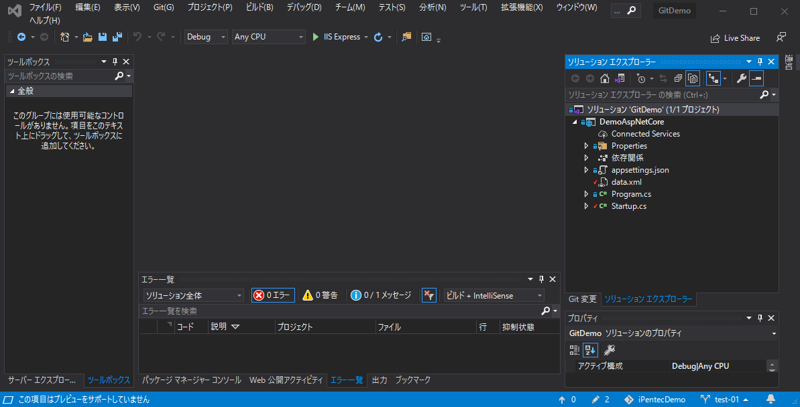Viewport: 800px width, 407px height.
Task: Click the Save All icon
Action: pyautogui.click(x=117, y=37)
